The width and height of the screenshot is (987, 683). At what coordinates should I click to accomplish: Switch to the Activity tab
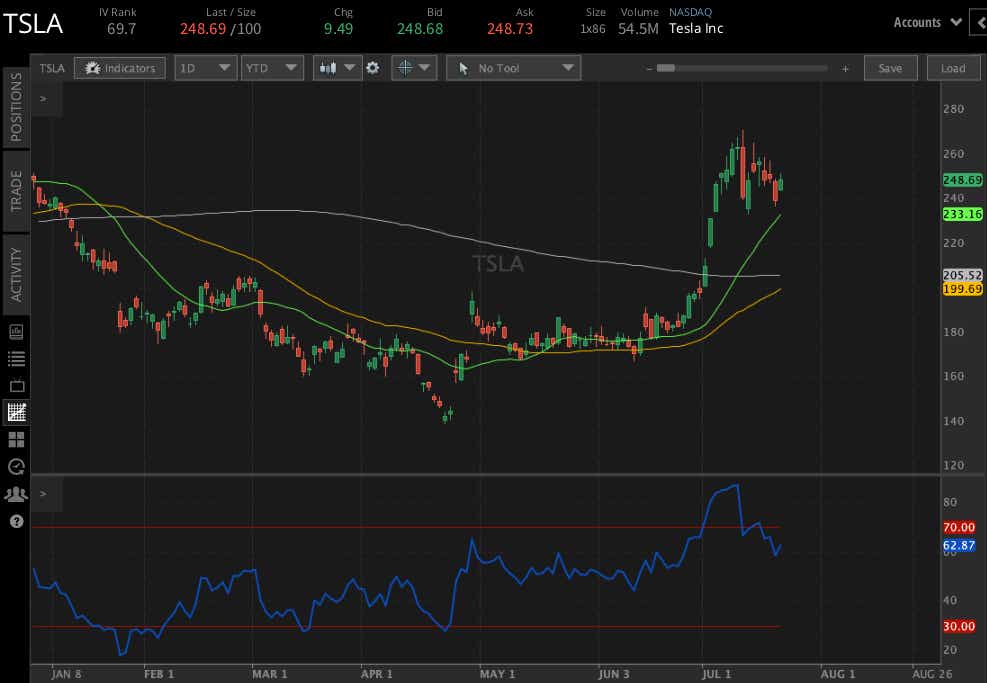coord(16,274)
